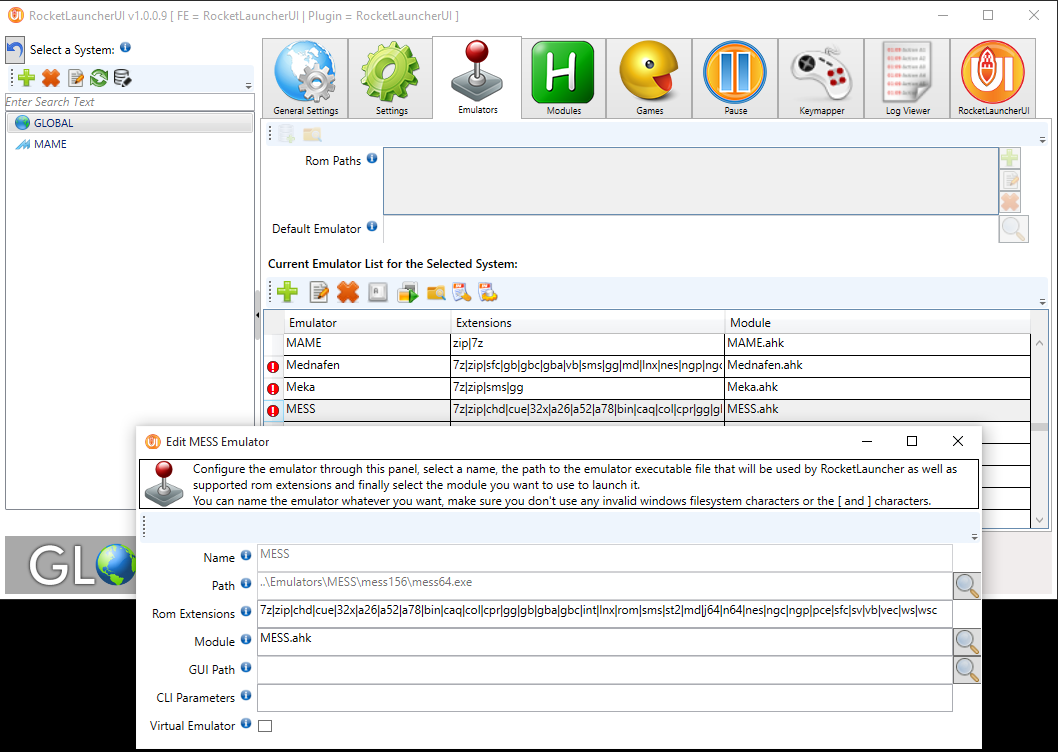The height and width of the screenshot is (752, 1058).
Task: Open the Log Viewer panel
Action: (x=906, y=78)
